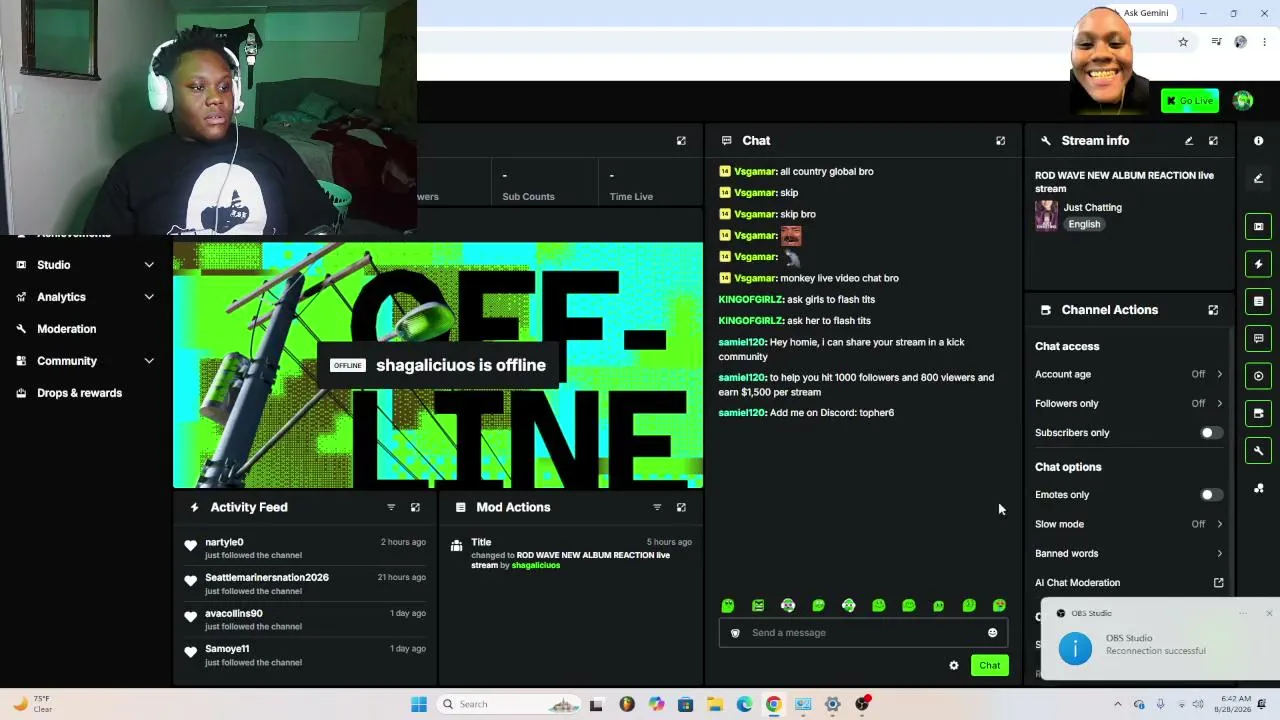The height and width of the screenshot is (720, 1280).
Task: Toggle the wrench stream info rail icon
Action: [1258, 450]
